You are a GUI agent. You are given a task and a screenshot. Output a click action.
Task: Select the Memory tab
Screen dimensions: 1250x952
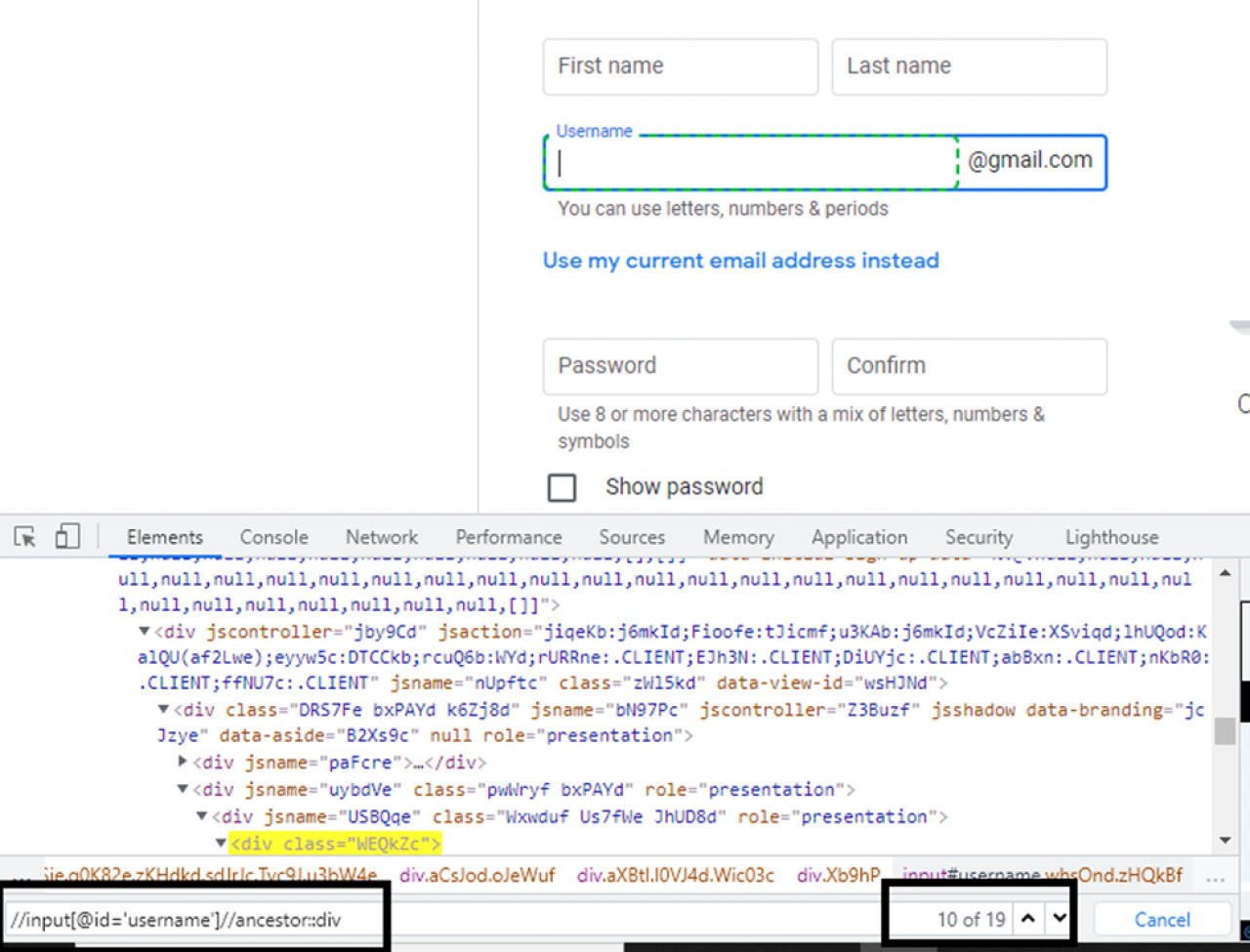[x=738, y=536]
